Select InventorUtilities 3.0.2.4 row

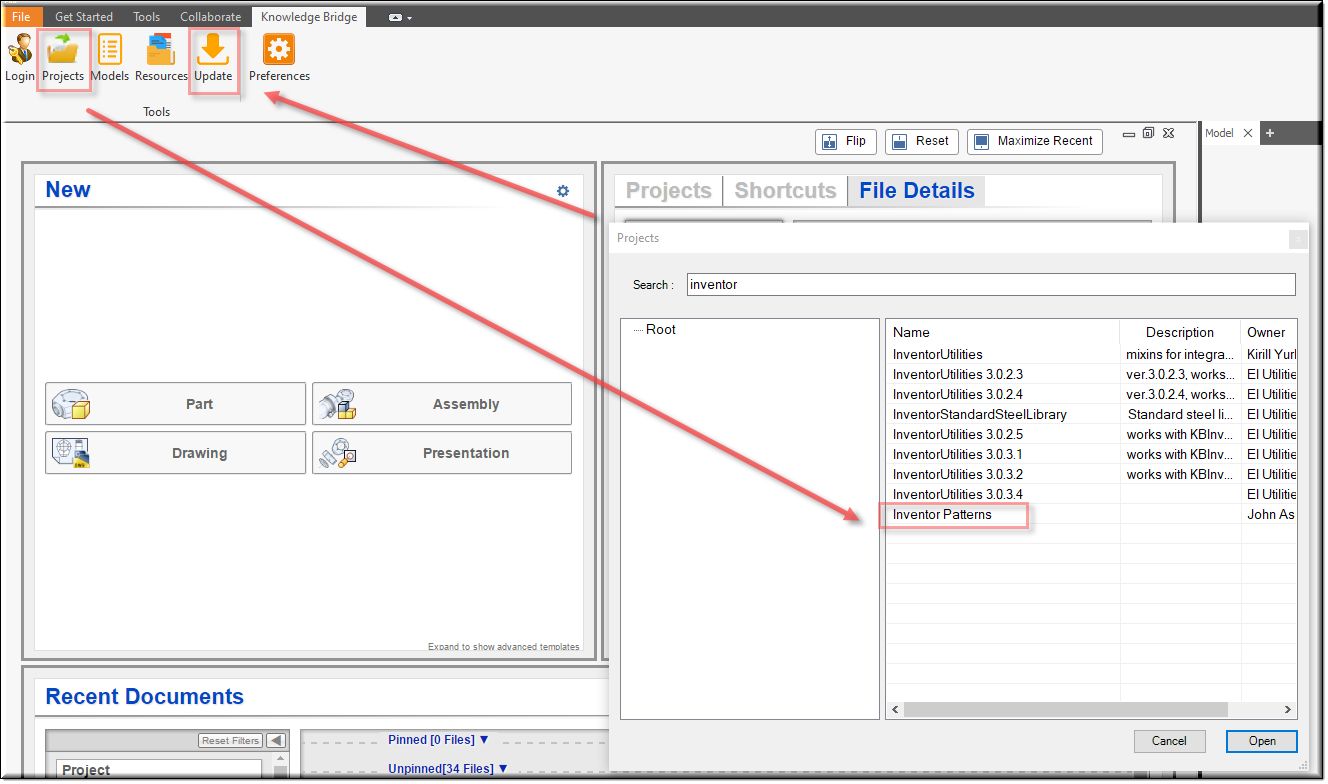tap(1092, 394)
